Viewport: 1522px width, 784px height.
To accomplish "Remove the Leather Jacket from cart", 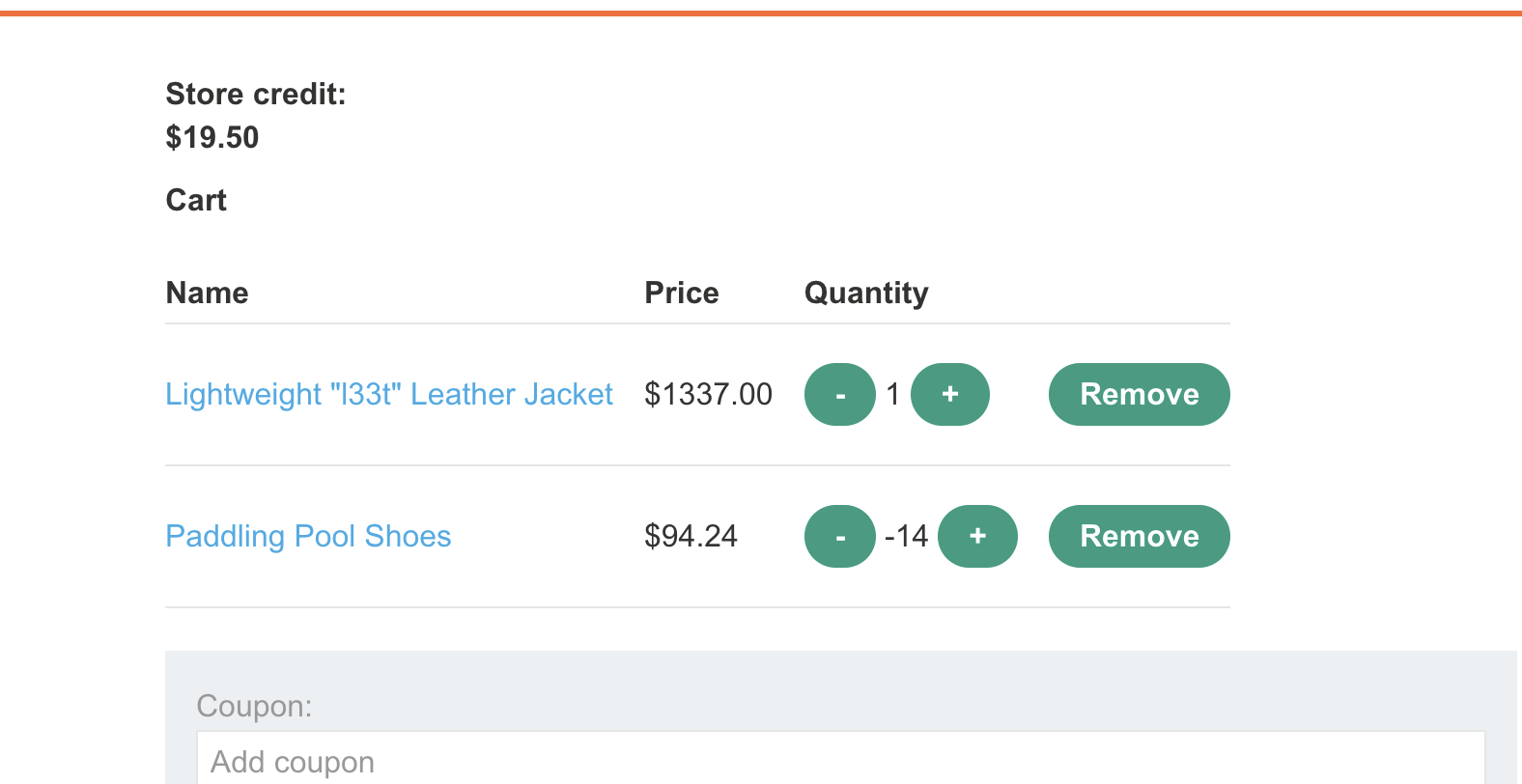I will tap(1139, 394).
